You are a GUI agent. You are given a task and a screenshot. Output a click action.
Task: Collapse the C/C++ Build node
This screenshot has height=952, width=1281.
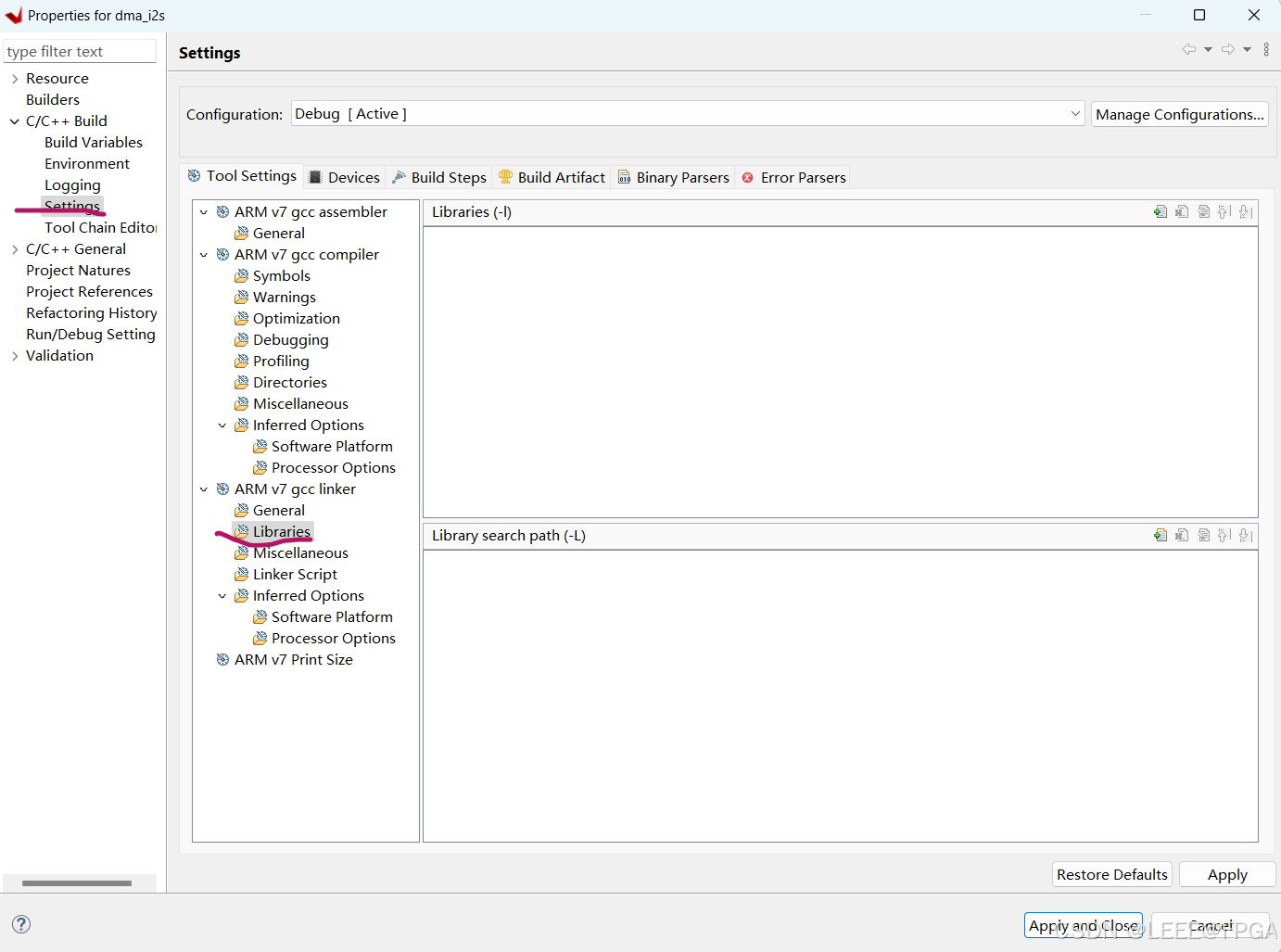point(15,121)
